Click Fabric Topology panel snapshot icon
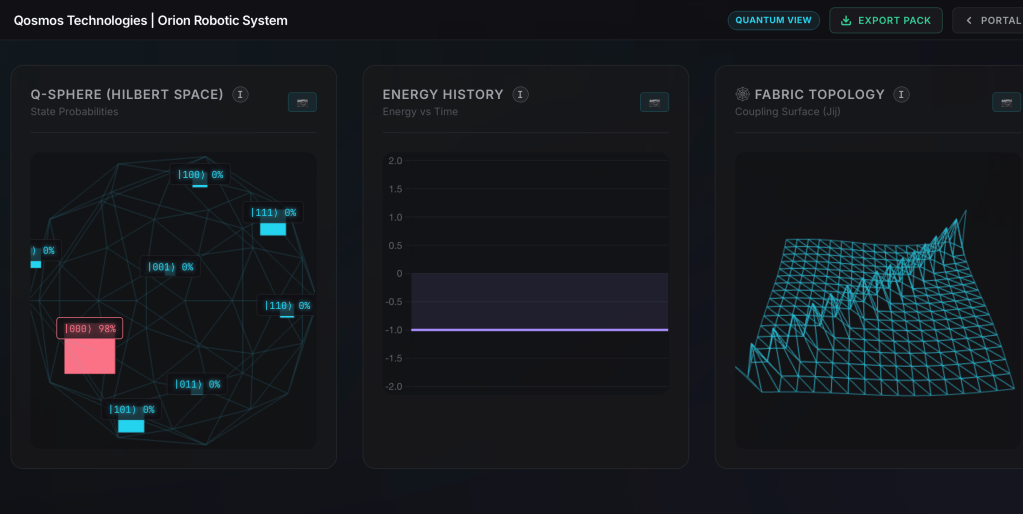This screenshot has height=514, width=1023. (x=1006, y=102)
